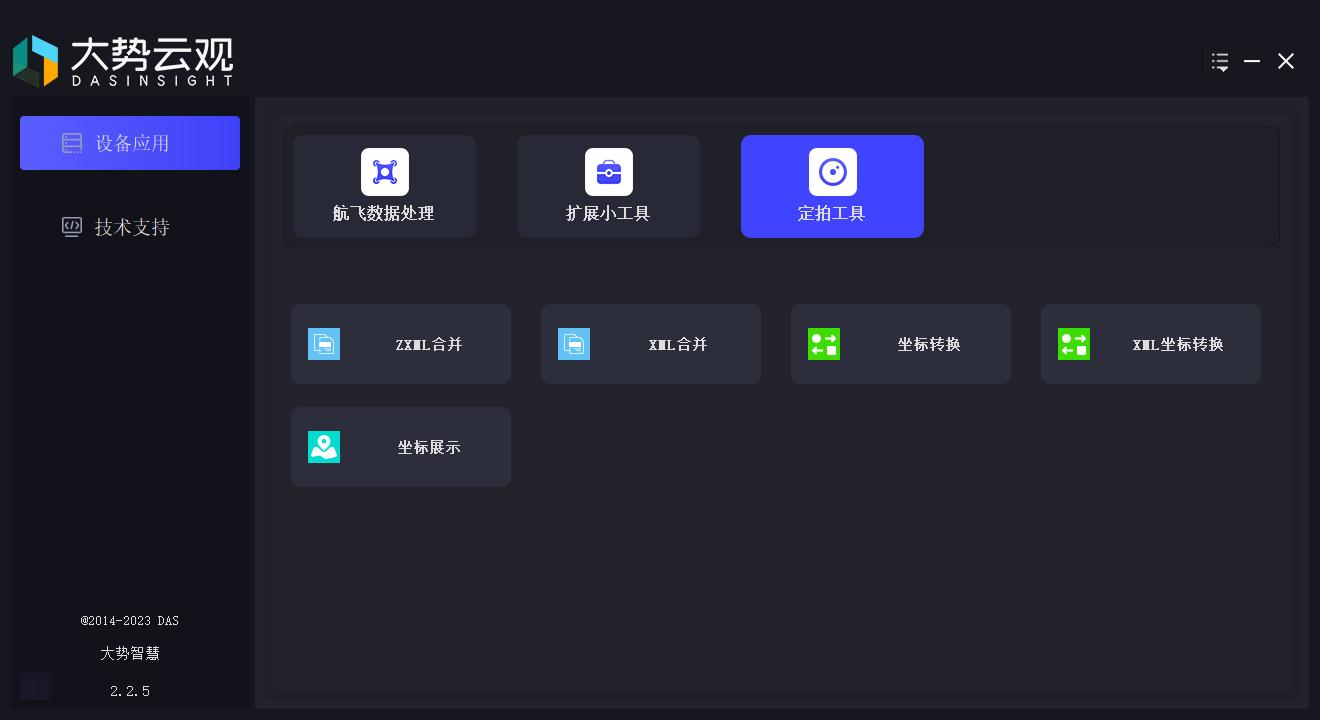Minimize the DasInsight window
Screen dimensions: 1320x720
1252,61
